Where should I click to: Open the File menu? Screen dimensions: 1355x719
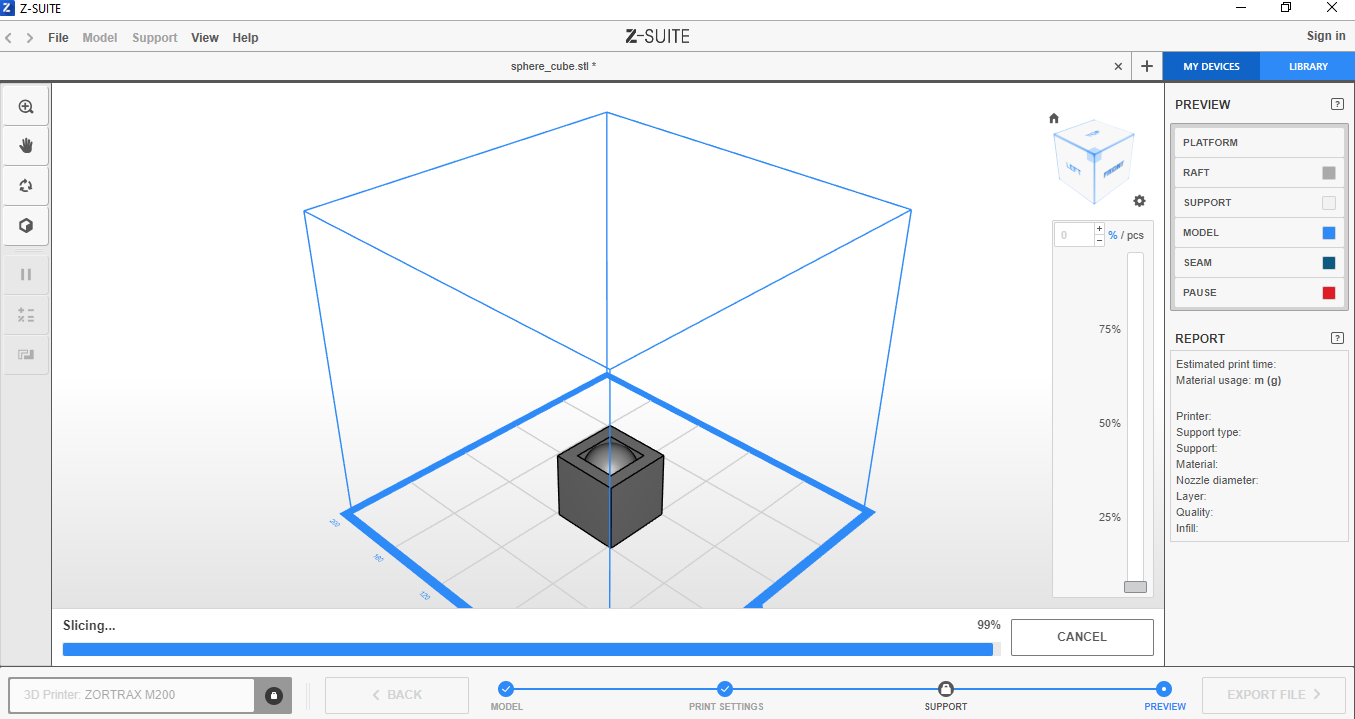(58, 38)
